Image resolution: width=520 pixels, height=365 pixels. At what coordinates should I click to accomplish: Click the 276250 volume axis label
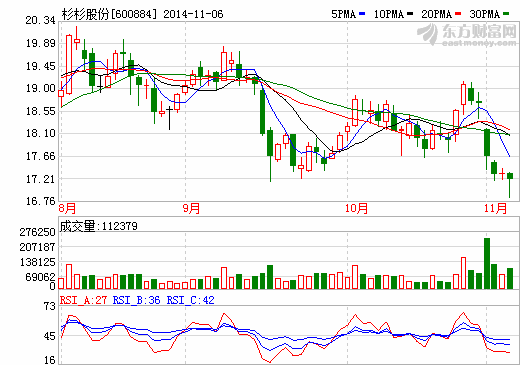click(37, 232)
